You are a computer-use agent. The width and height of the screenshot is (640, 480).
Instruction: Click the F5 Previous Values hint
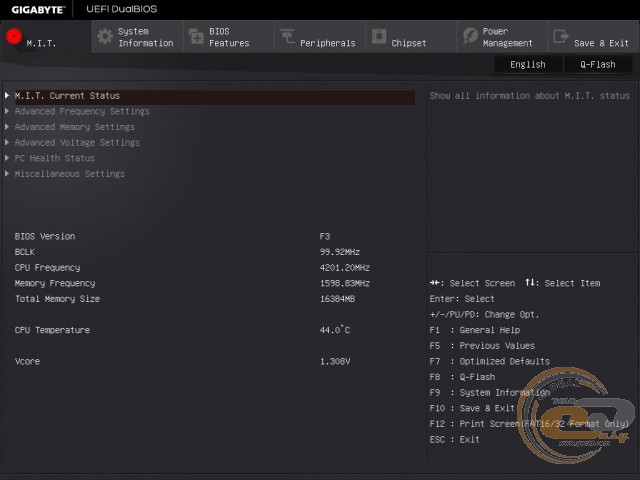482,346
